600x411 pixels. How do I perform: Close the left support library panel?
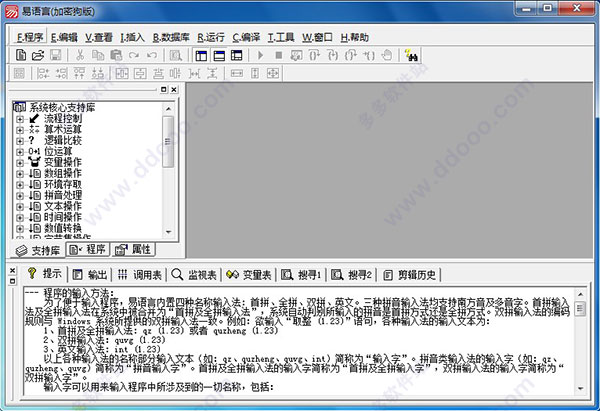click(x=174, y=90)
